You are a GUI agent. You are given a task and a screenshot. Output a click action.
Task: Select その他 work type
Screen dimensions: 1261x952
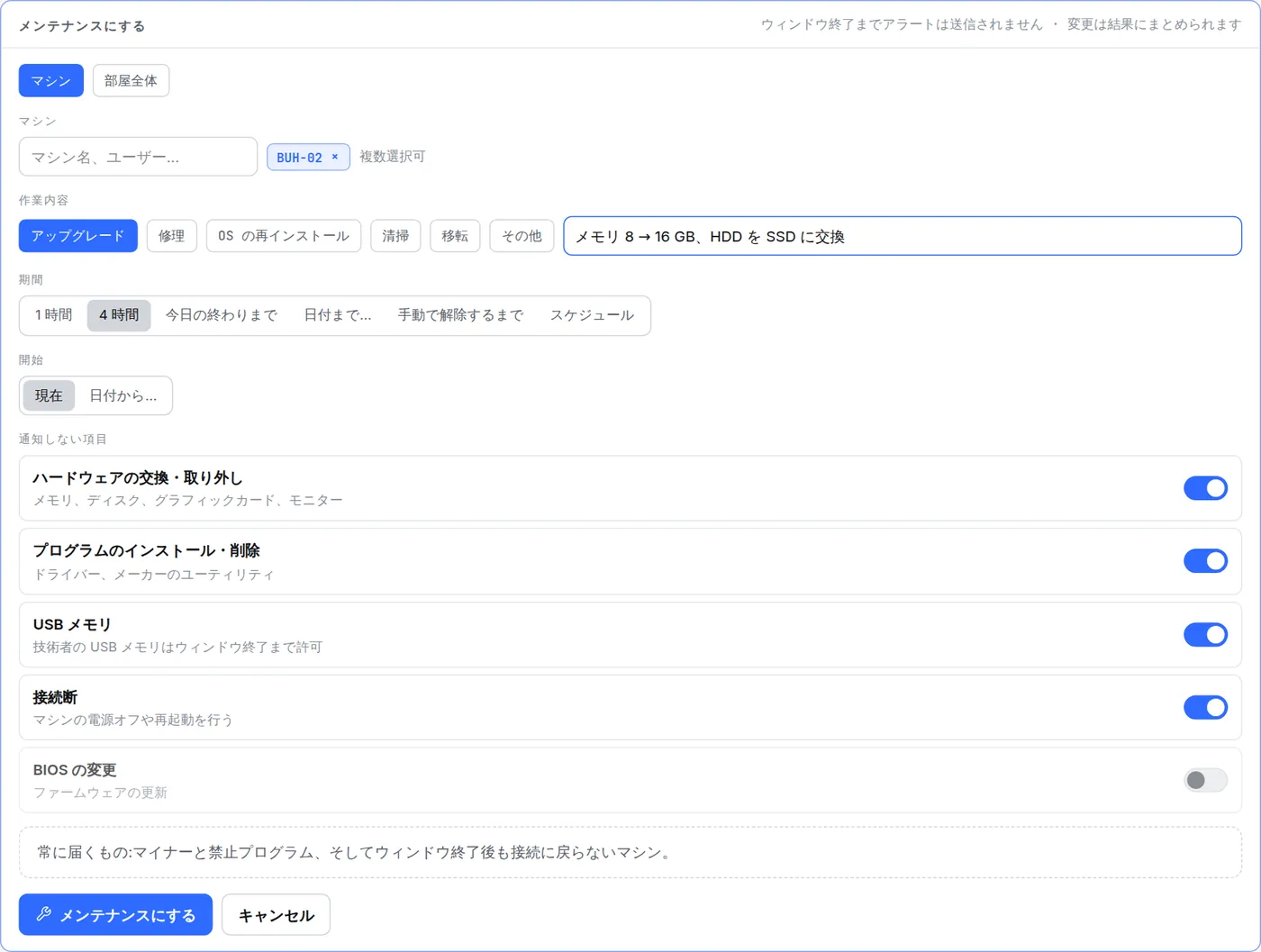(x=522, y=236)
